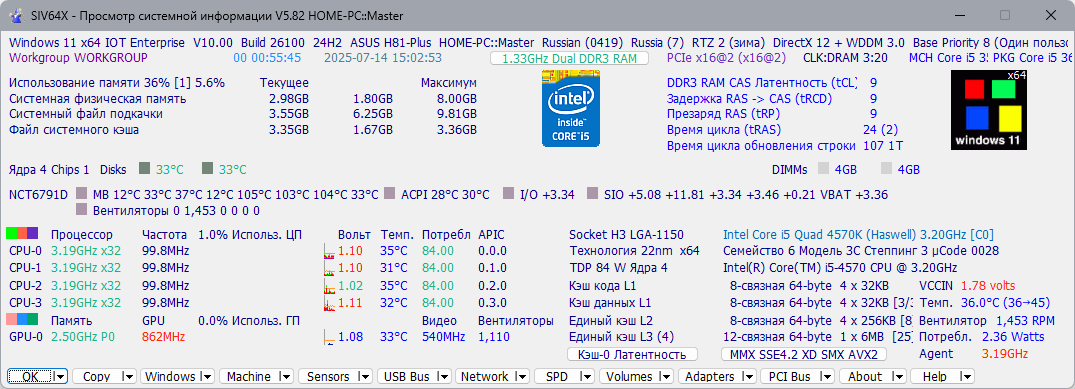Click the OK button
The image size is (1075, 389).
pyautogui.click(x=31, y=376)
